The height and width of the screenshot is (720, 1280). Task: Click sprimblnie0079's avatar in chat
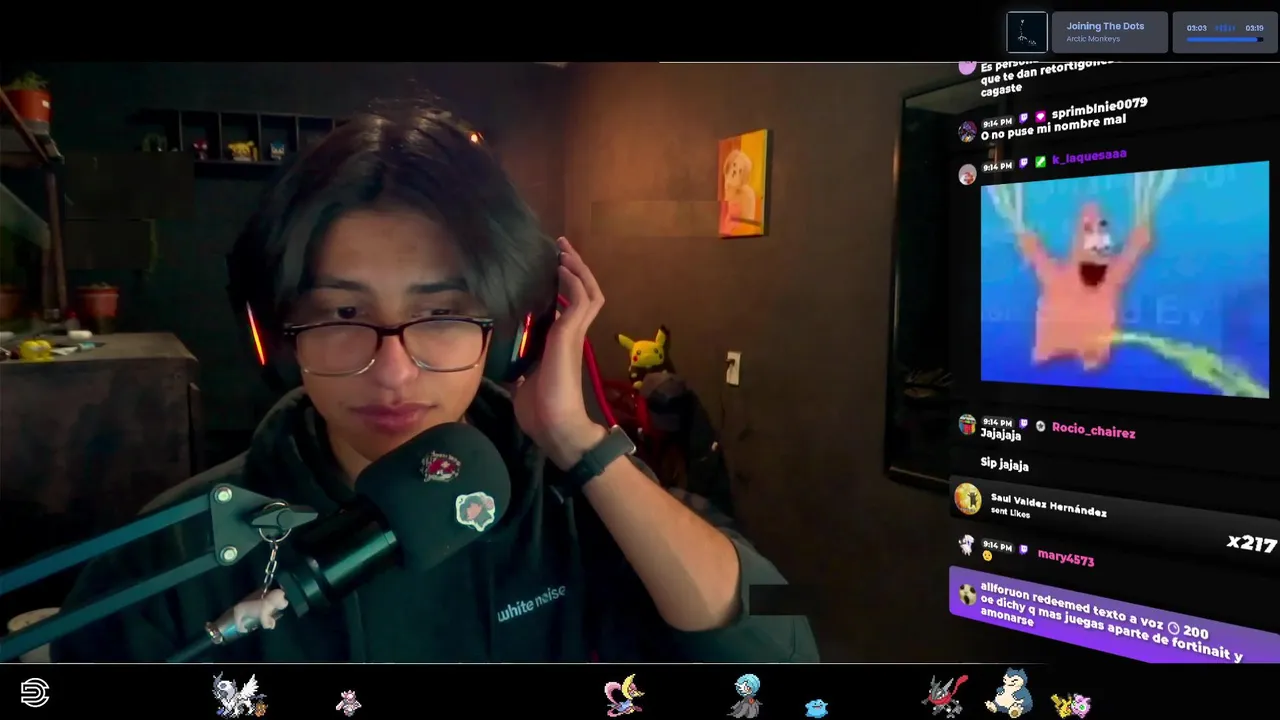[967, 131]
